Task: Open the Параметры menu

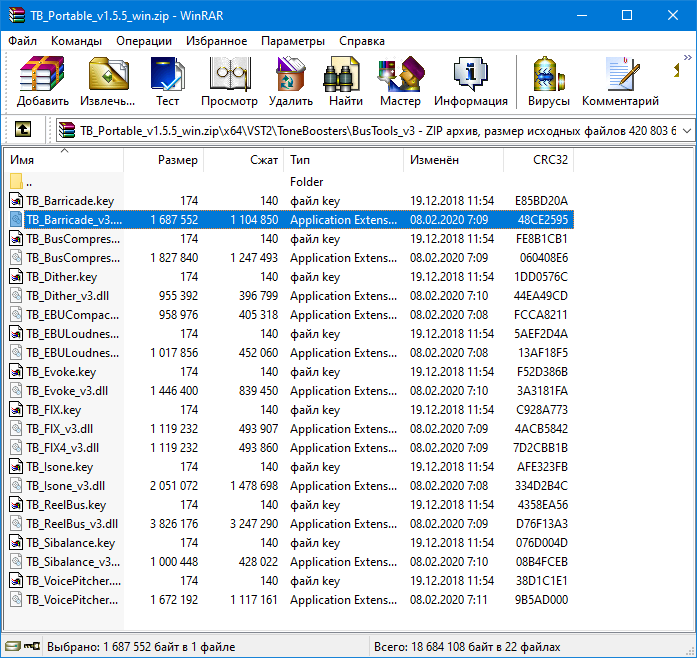Action: click(x=293, y=41)
